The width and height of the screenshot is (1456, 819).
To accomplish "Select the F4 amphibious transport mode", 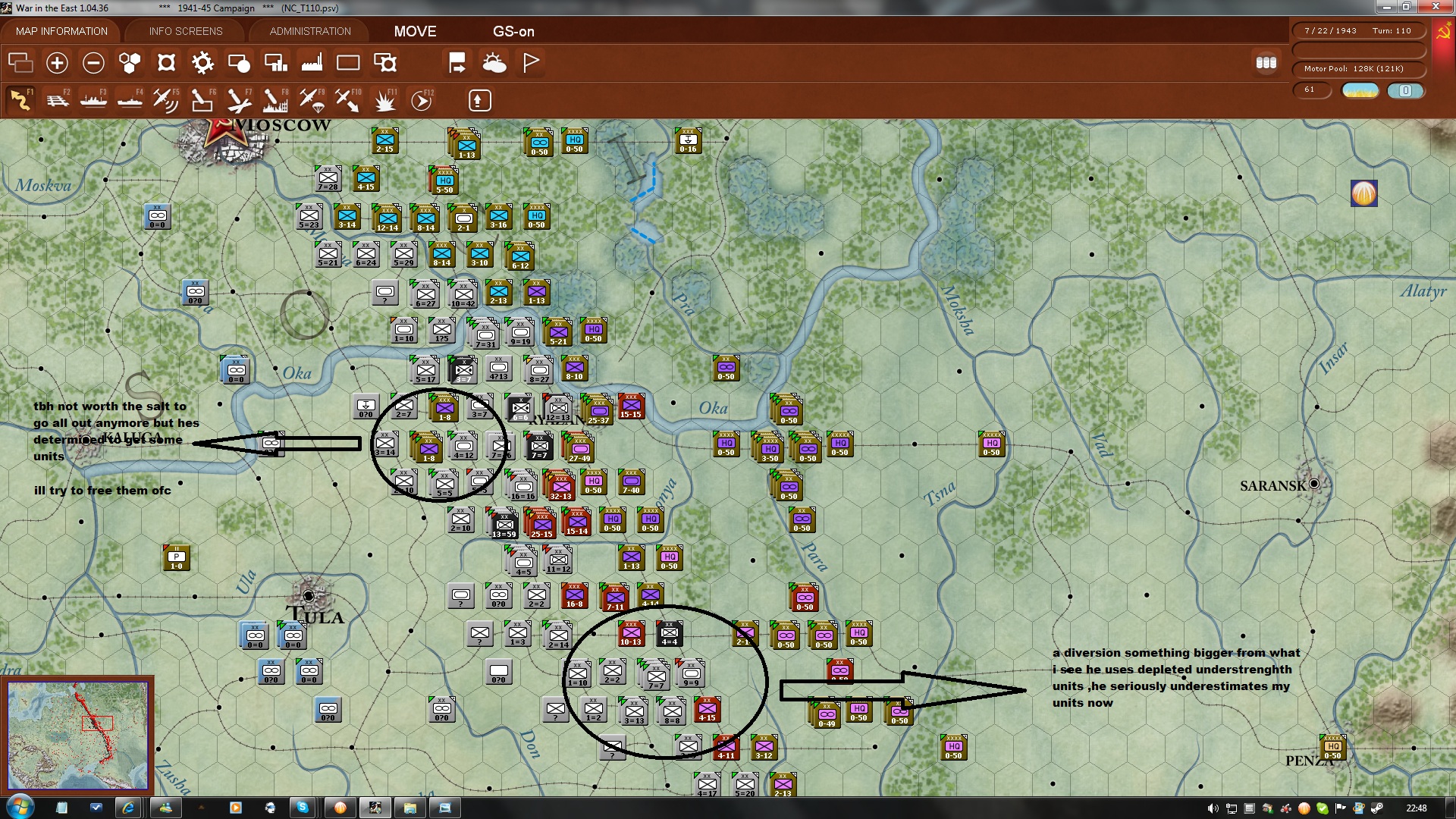I will pyautogui.click(x=130, y=100).
